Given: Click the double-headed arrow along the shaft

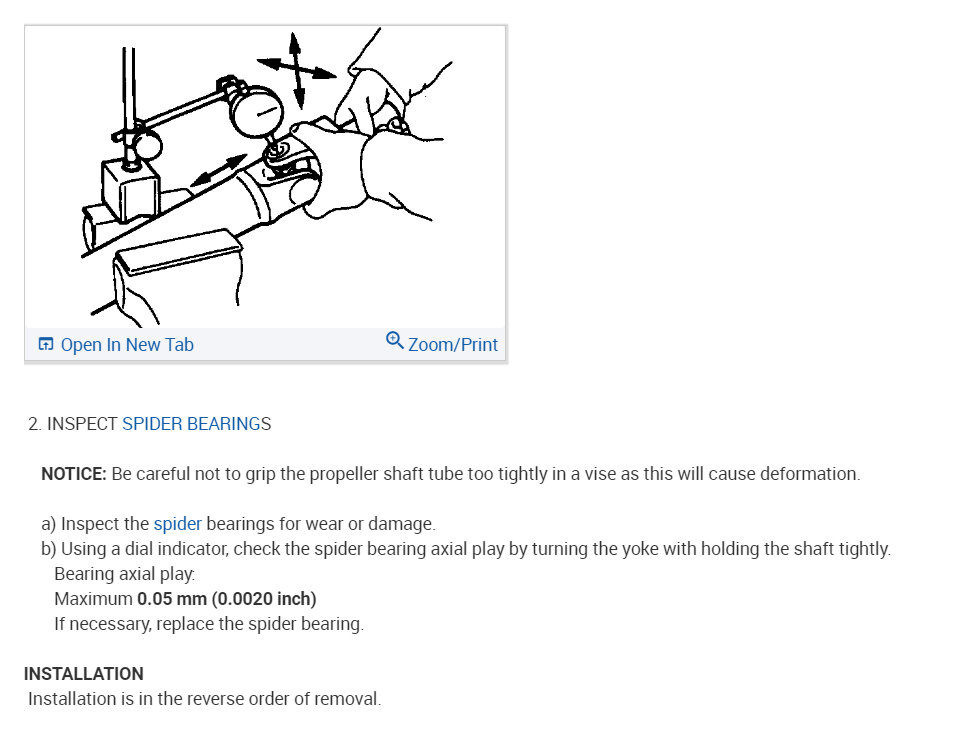Looking at the screenshot, I should (218, 170).
